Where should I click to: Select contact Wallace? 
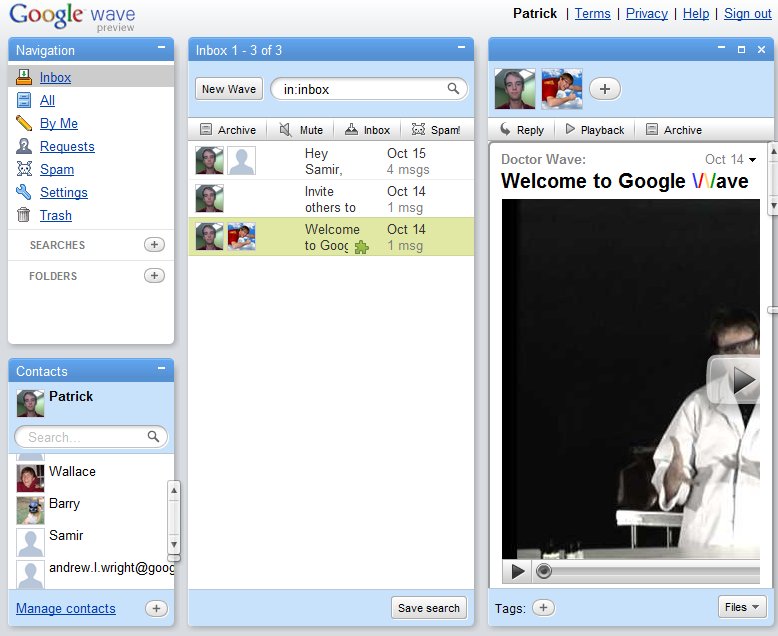pos(91,478)
